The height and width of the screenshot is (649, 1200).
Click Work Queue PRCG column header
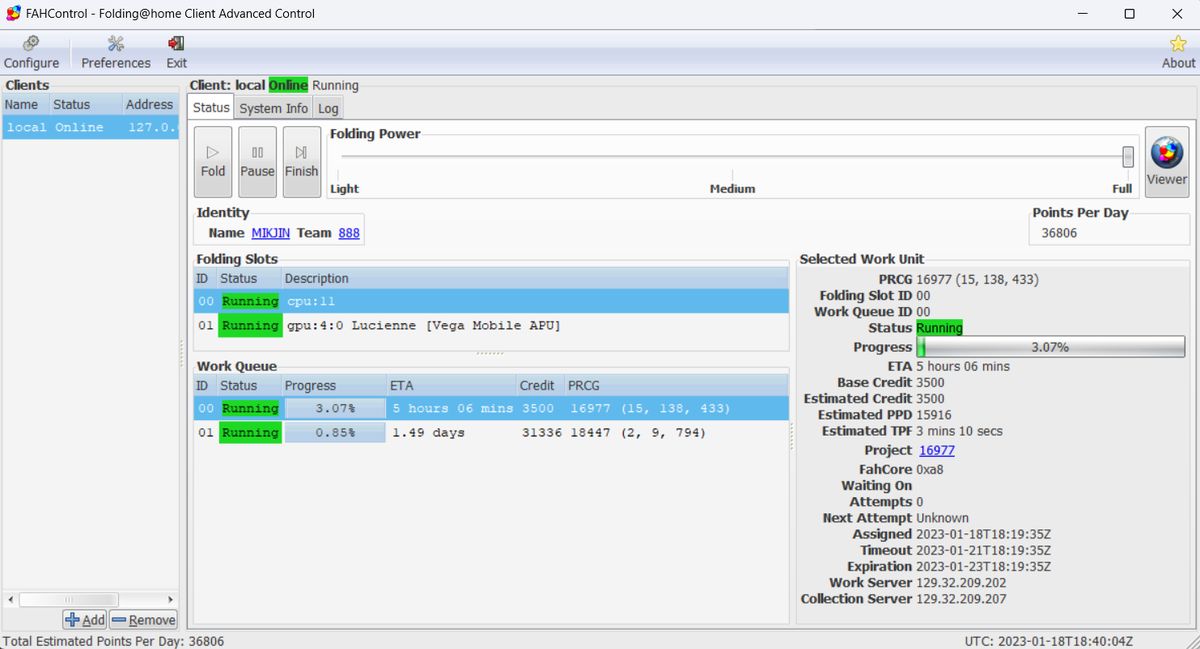pos(677,385)
